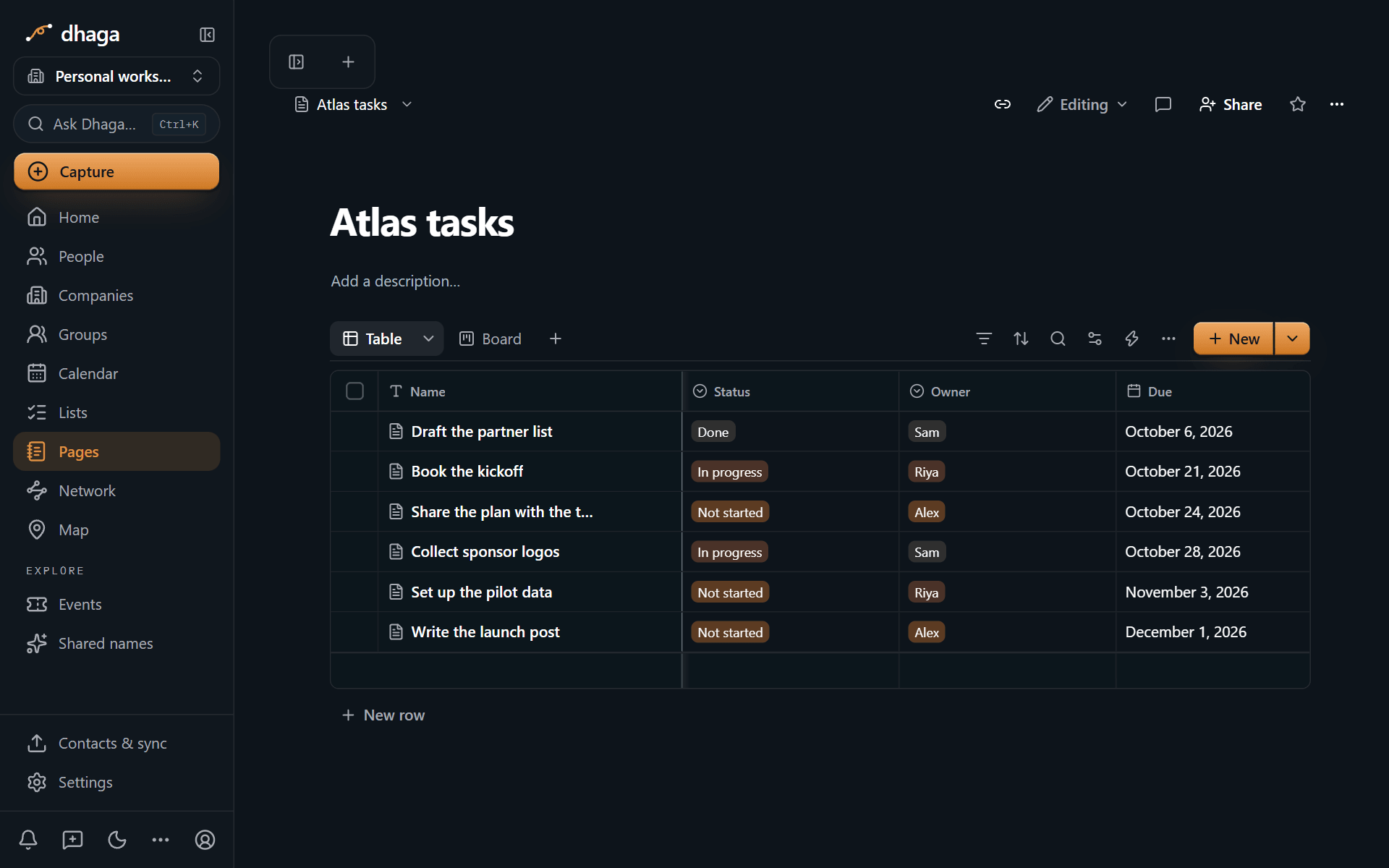Open the In progress status of Book the kickoff
Viewport: 1389px width, 868px height.
pos(729,472)
